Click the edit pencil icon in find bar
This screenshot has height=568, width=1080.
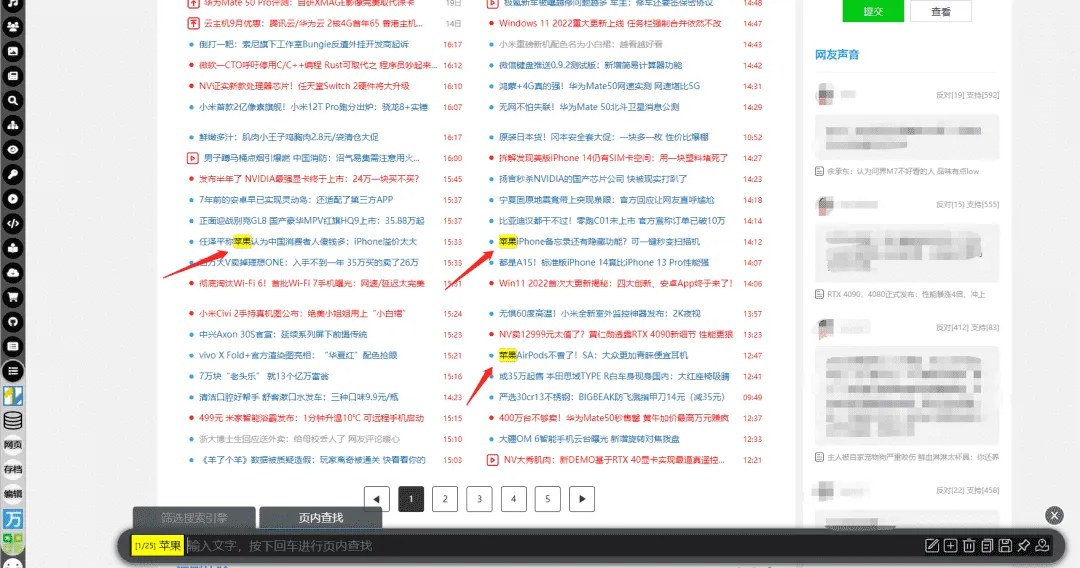[932, 545]
